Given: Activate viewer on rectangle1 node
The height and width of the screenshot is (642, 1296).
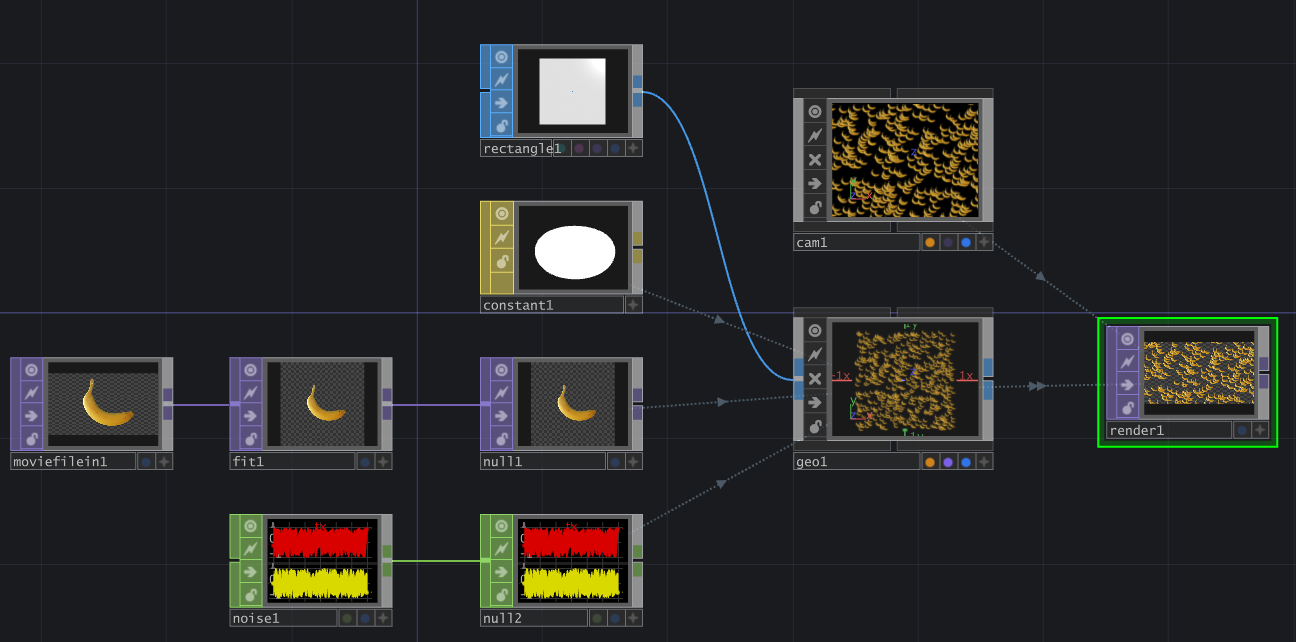Looking at the screenshot, I should (502, 56).
